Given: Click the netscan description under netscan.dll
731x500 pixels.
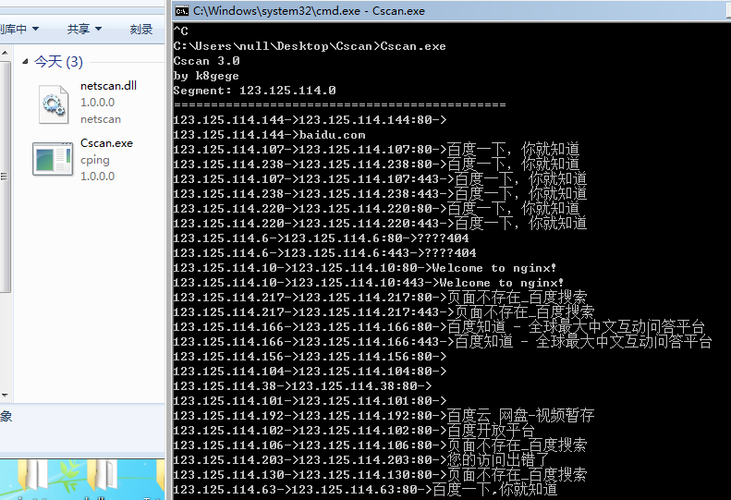Looking at the screenshot, I should point(100,119).
